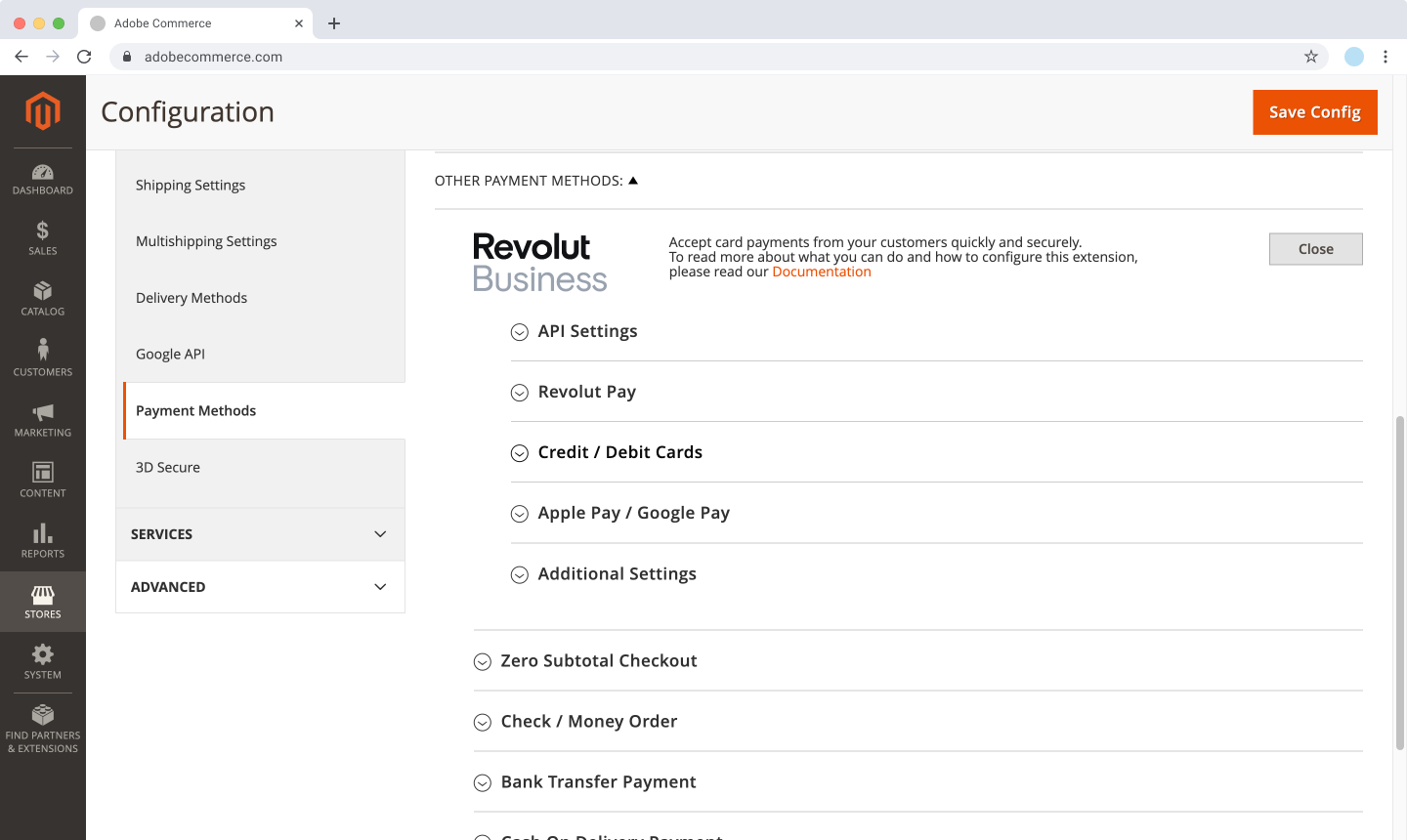Open a new browser tab

pos(334,23)
